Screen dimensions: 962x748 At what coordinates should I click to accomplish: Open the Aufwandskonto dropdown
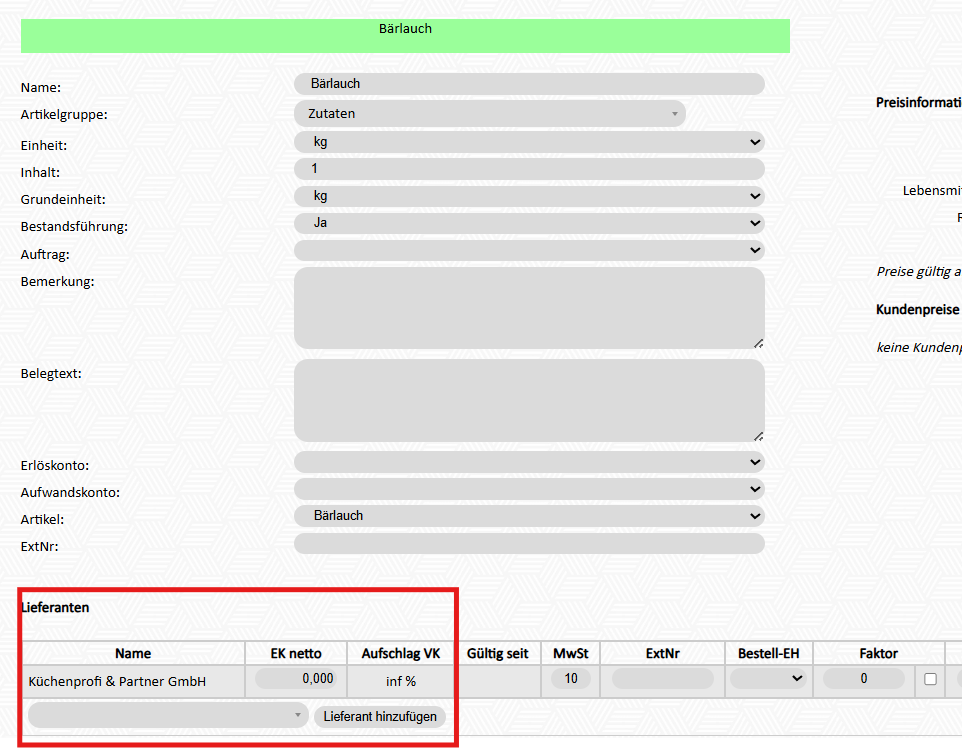coord(529,489)
